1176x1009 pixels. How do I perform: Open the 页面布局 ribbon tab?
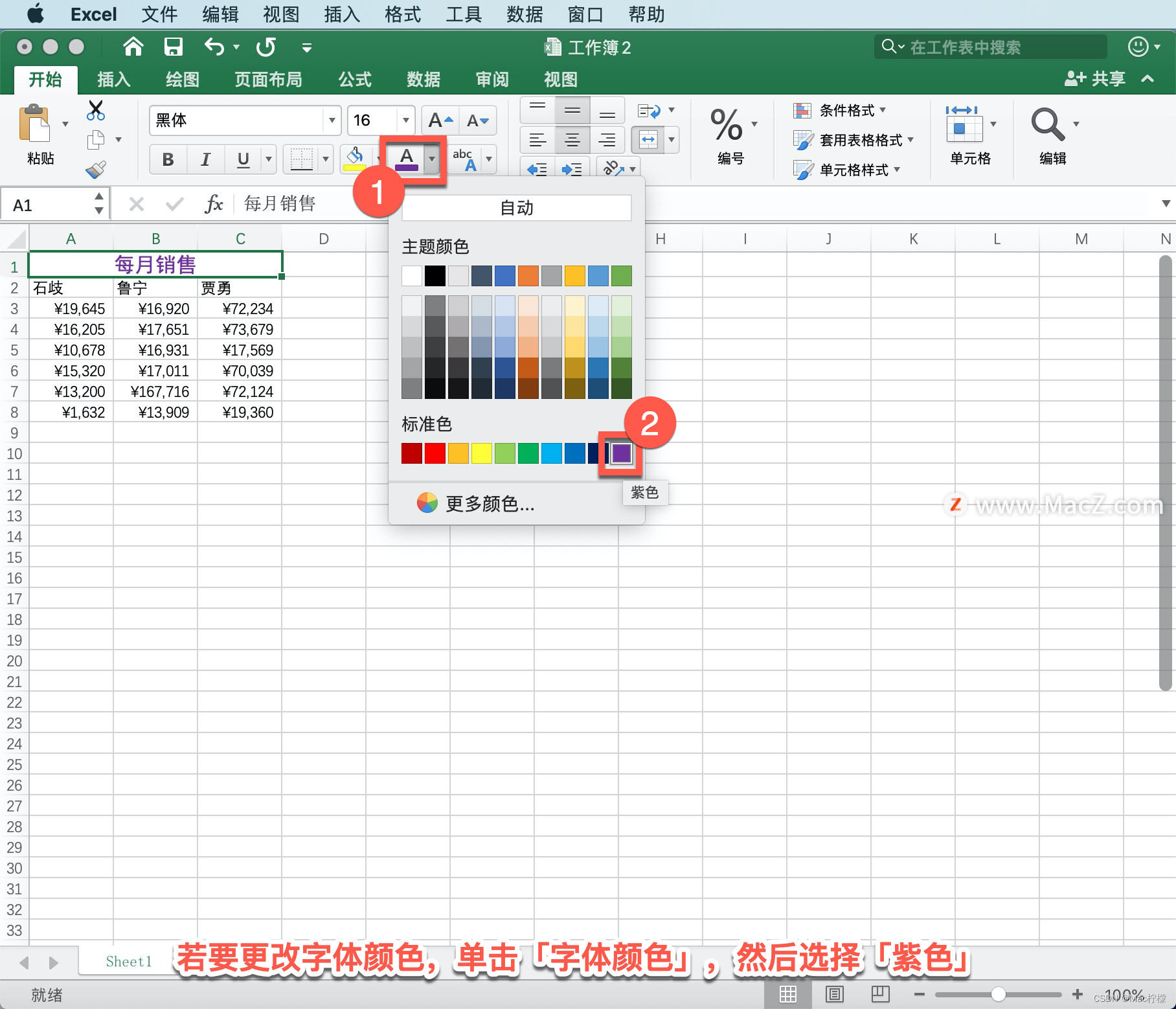[x=268, y=79]
